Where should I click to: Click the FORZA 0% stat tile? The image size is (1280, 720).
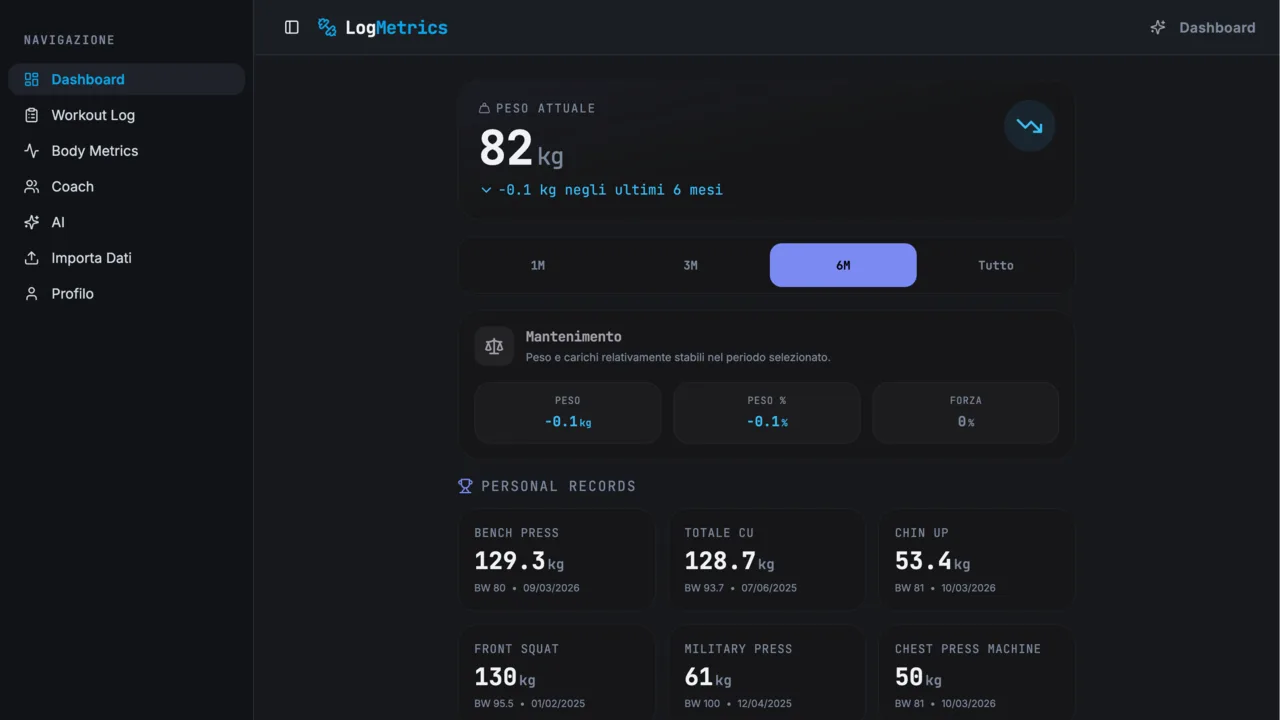[966, 413]
